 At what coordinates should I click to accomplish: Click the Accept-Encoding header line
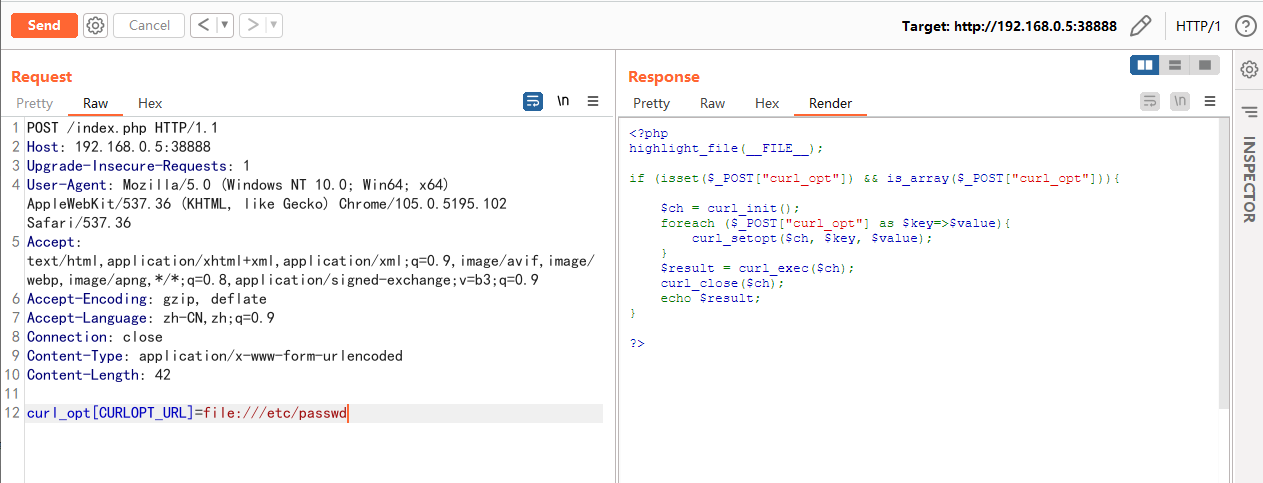point(147,299)
